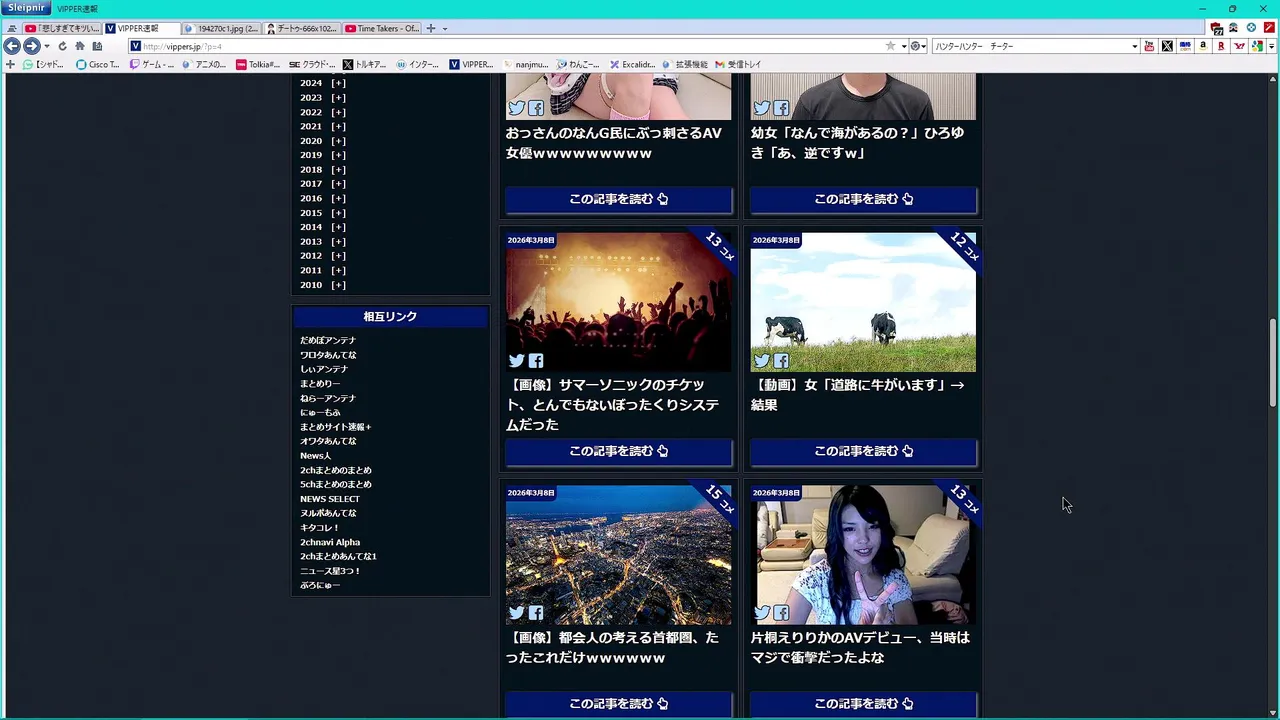Switch to the 194270c1.jpg tab
The image size is (1280, 720).
tap(222, 28)
